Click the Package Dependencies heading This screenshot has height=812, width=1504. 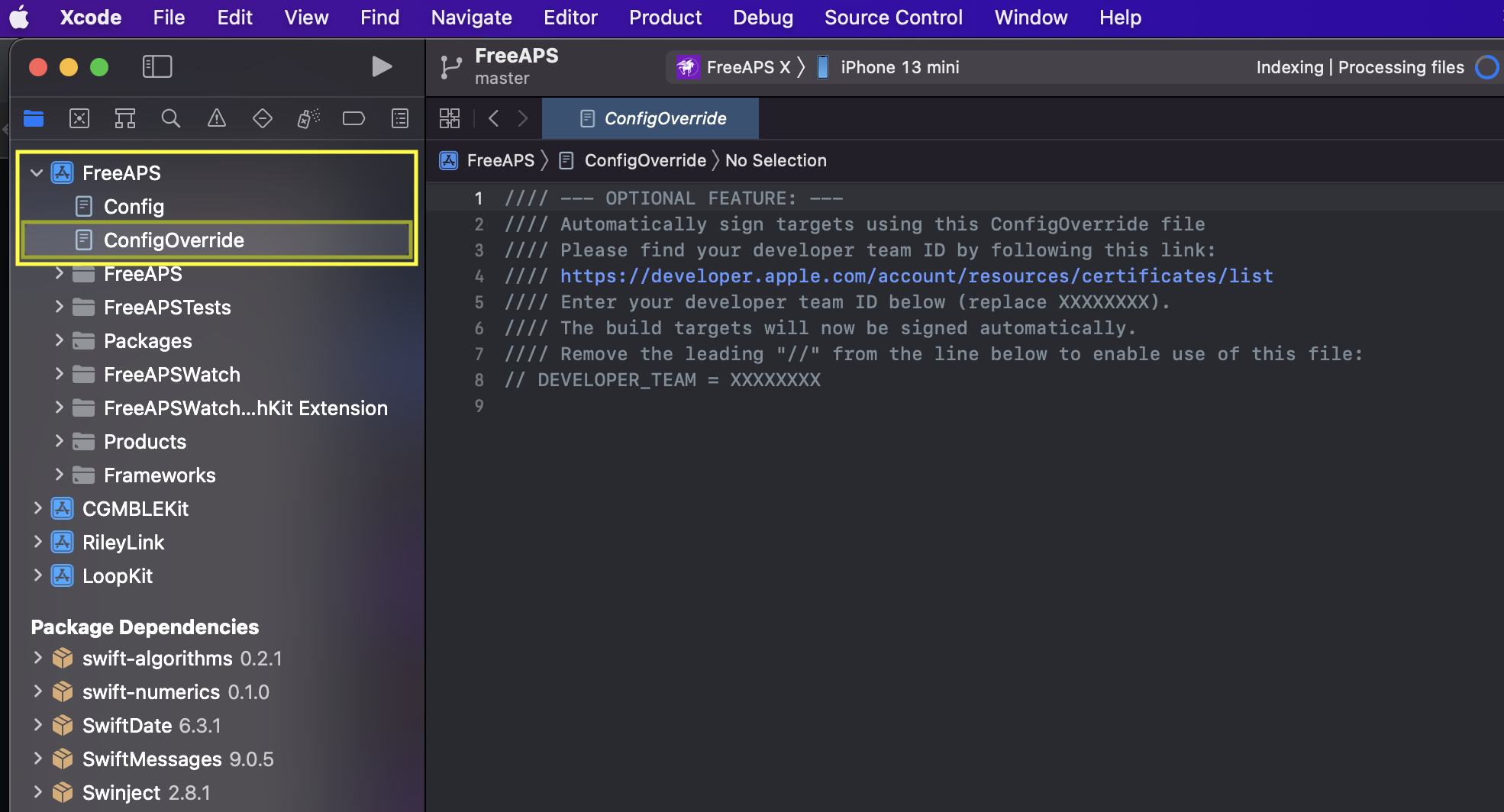point(145,627)
